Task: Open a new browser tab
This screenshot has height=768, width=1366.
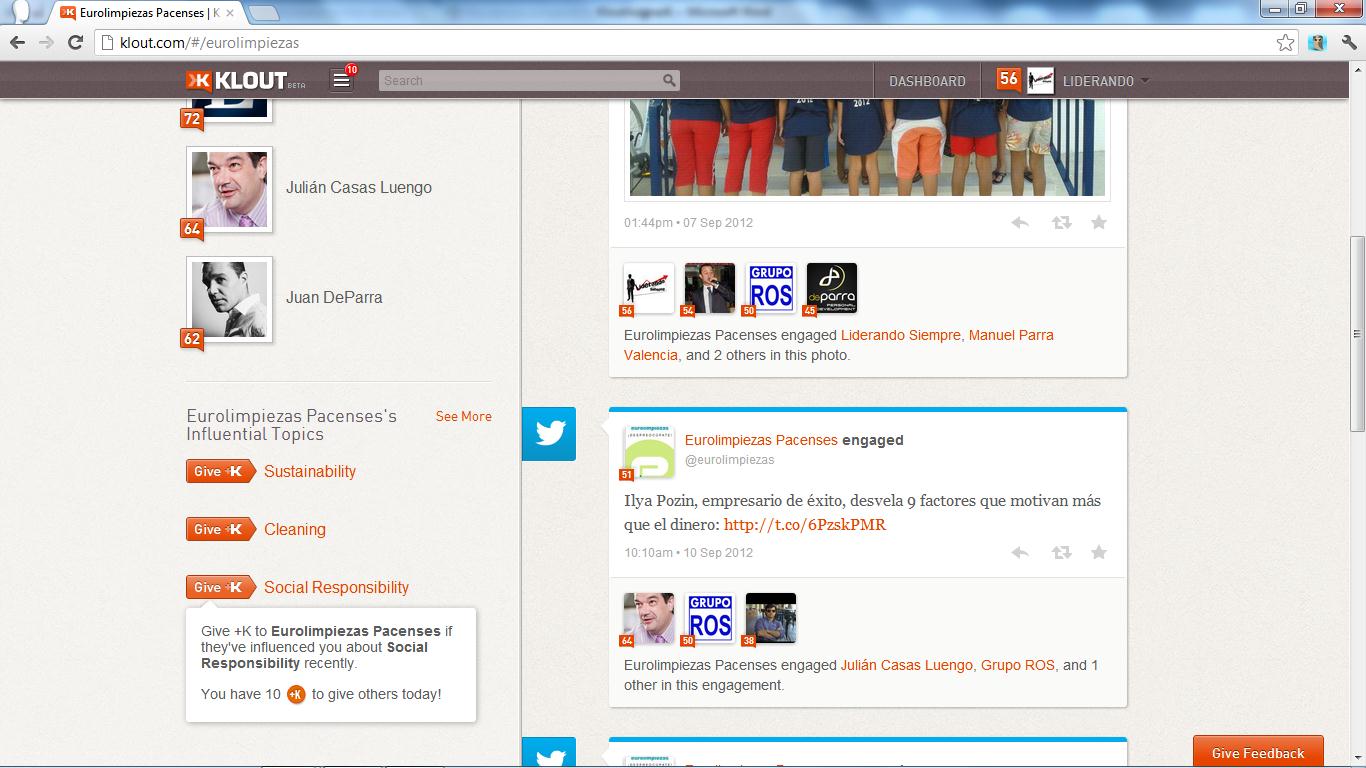Action: coord(263,13)
